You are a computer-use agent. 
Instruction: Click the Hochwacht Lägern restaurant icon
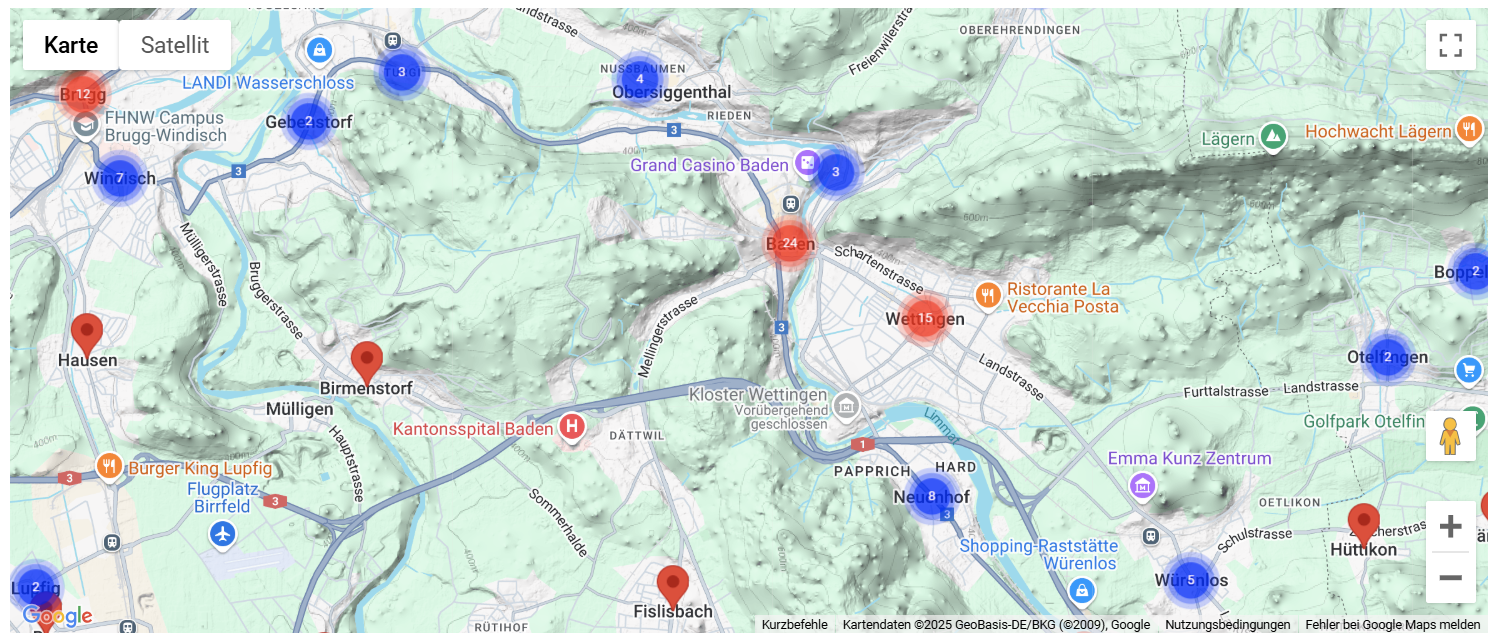[1468, 129]
